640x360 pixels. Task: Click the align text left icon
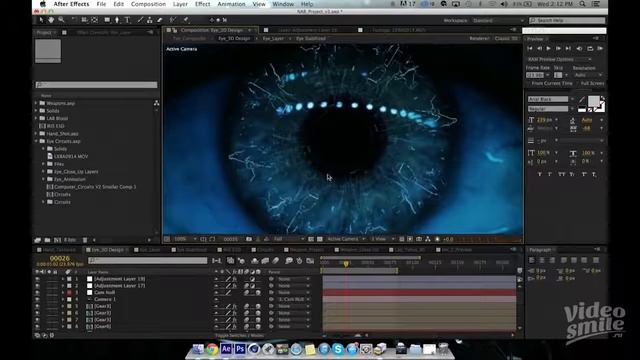pyautogui.click(x=532, y=260)
